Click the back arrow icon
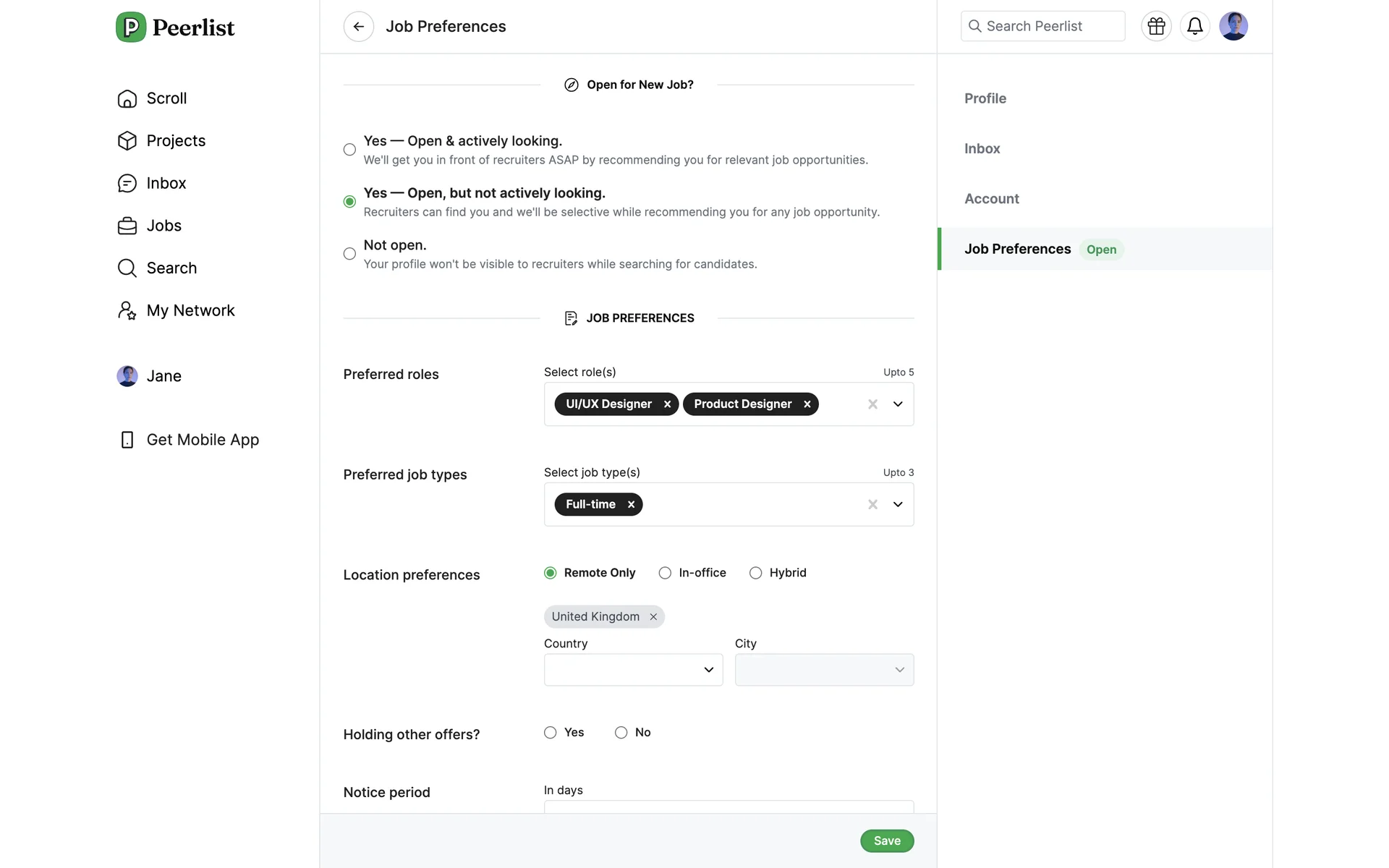The height and width of the screenshot is (868, 1389). [x=358, y=27]
